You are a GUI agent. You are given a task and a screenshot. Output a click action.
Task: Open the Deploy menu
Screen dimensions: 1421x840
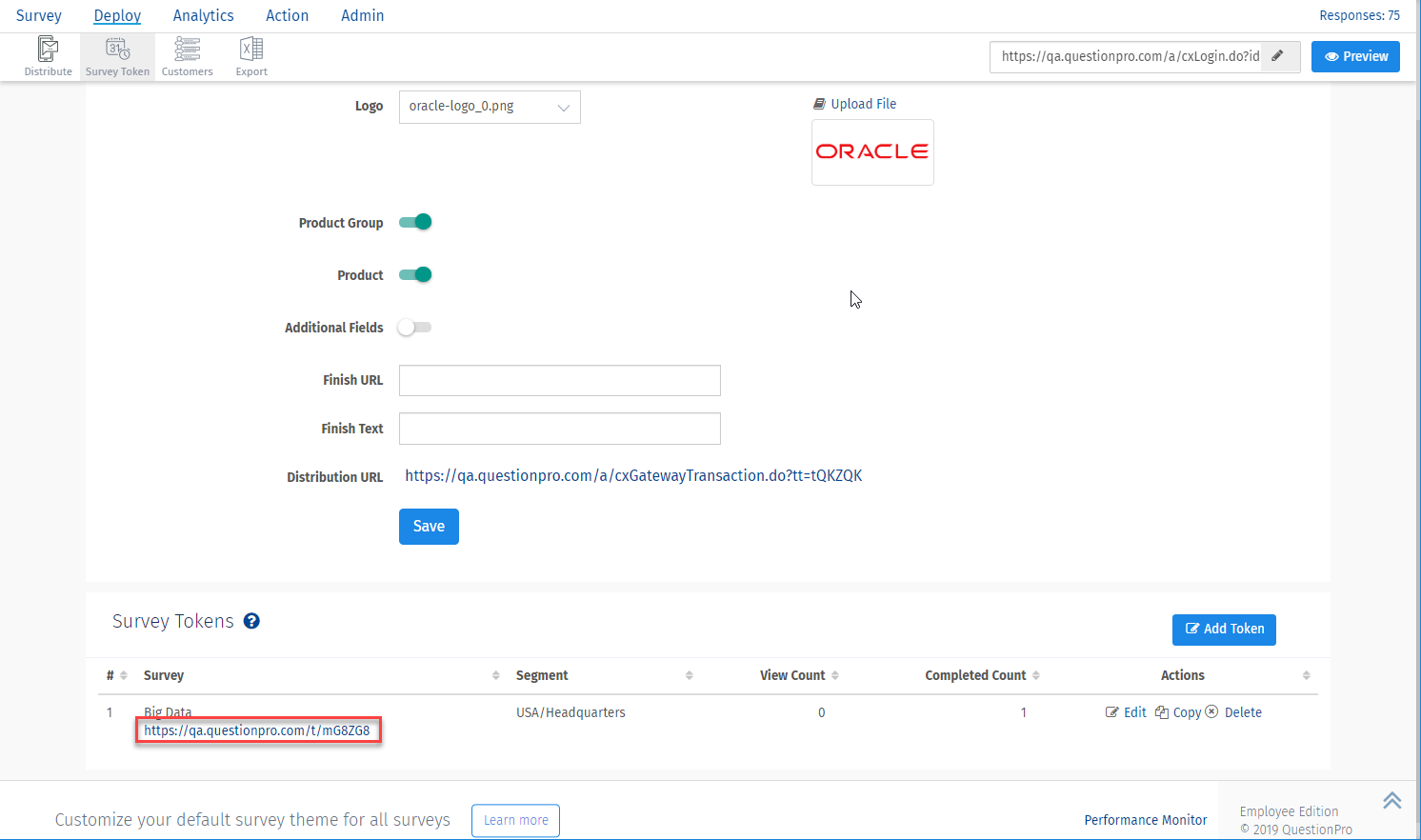(x=117, y=15)
